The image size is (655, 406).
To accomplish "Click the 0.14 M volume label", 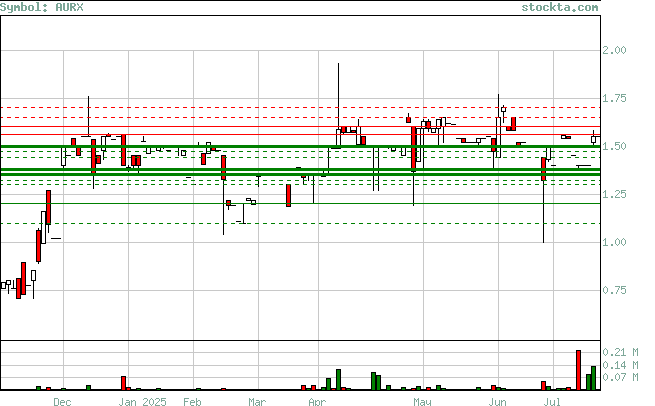I will point(620,365).
